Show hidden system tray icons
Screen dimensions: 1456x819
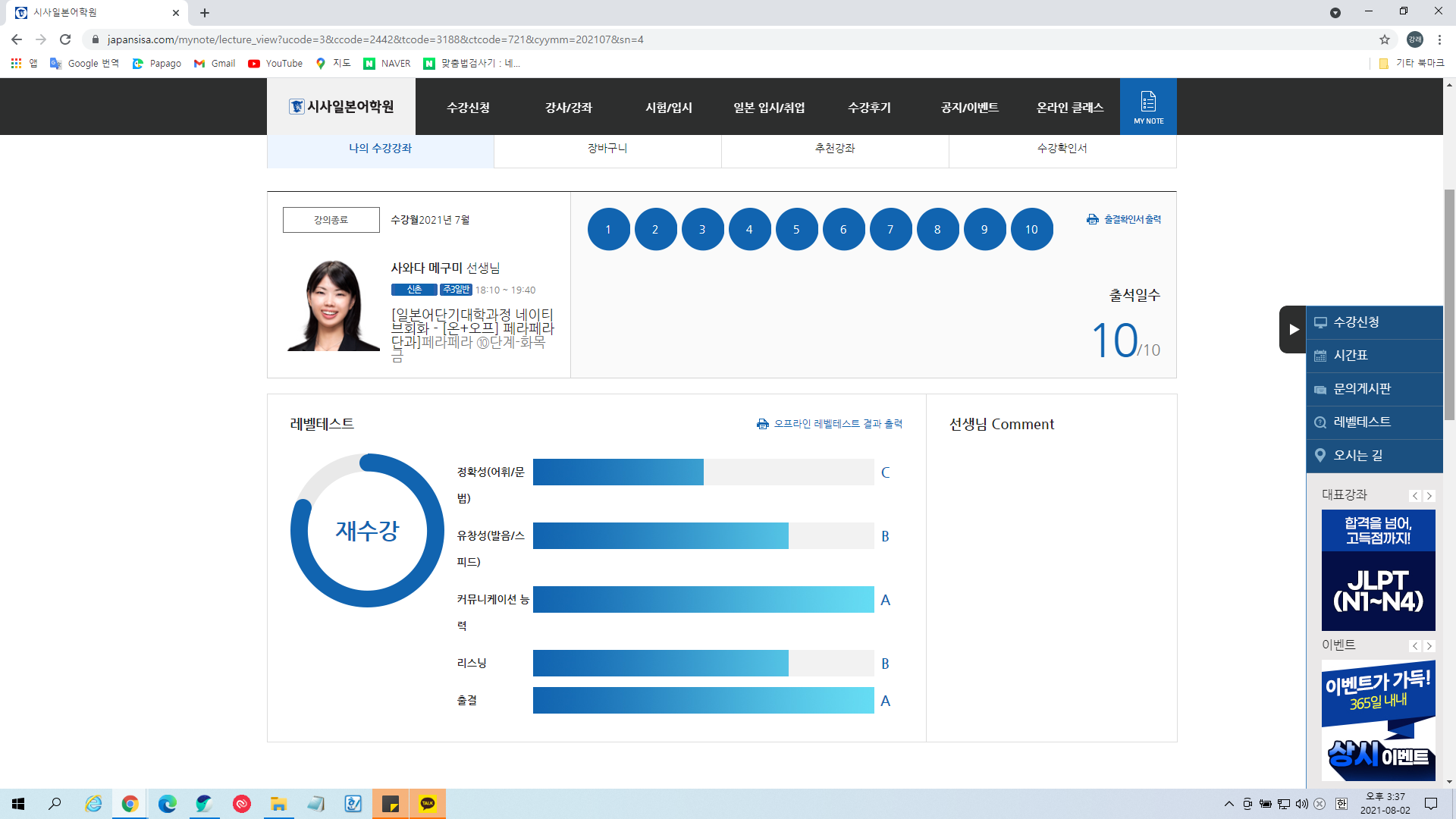tap(1228, 804)
